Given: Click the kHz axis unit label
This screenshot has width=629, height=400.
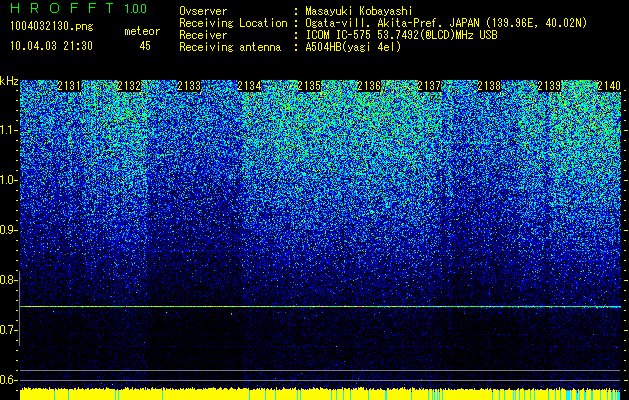Looking at the screenshot, I should click(x=9, y=81).
